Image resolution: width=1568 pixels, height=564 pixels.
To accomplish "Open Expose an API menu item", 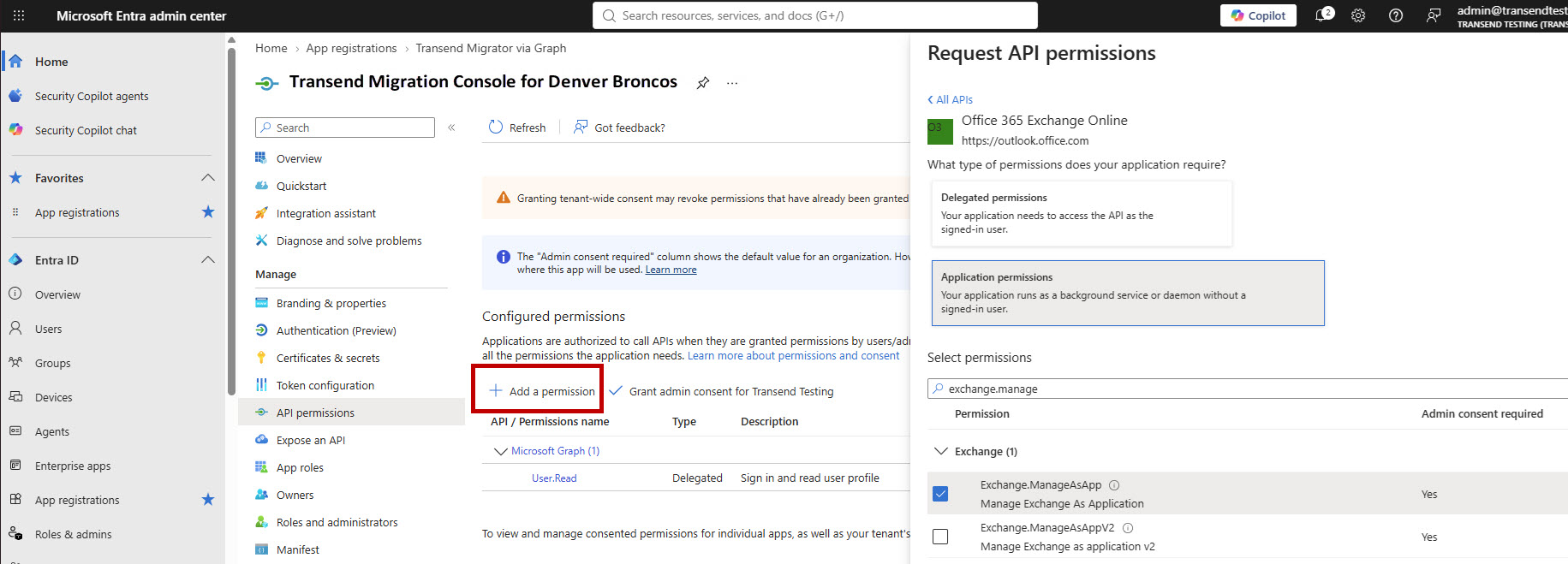I will (311, 440).
